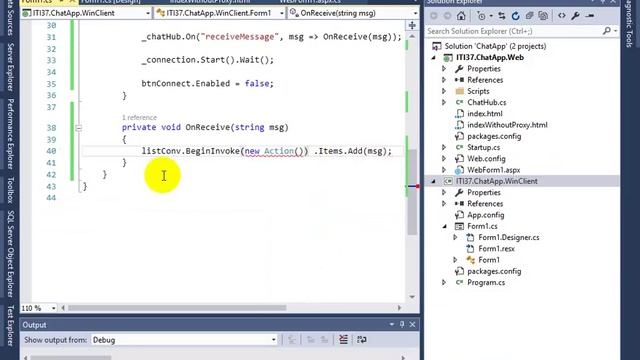Click Sync with Active Document icon

coord(502,16)
